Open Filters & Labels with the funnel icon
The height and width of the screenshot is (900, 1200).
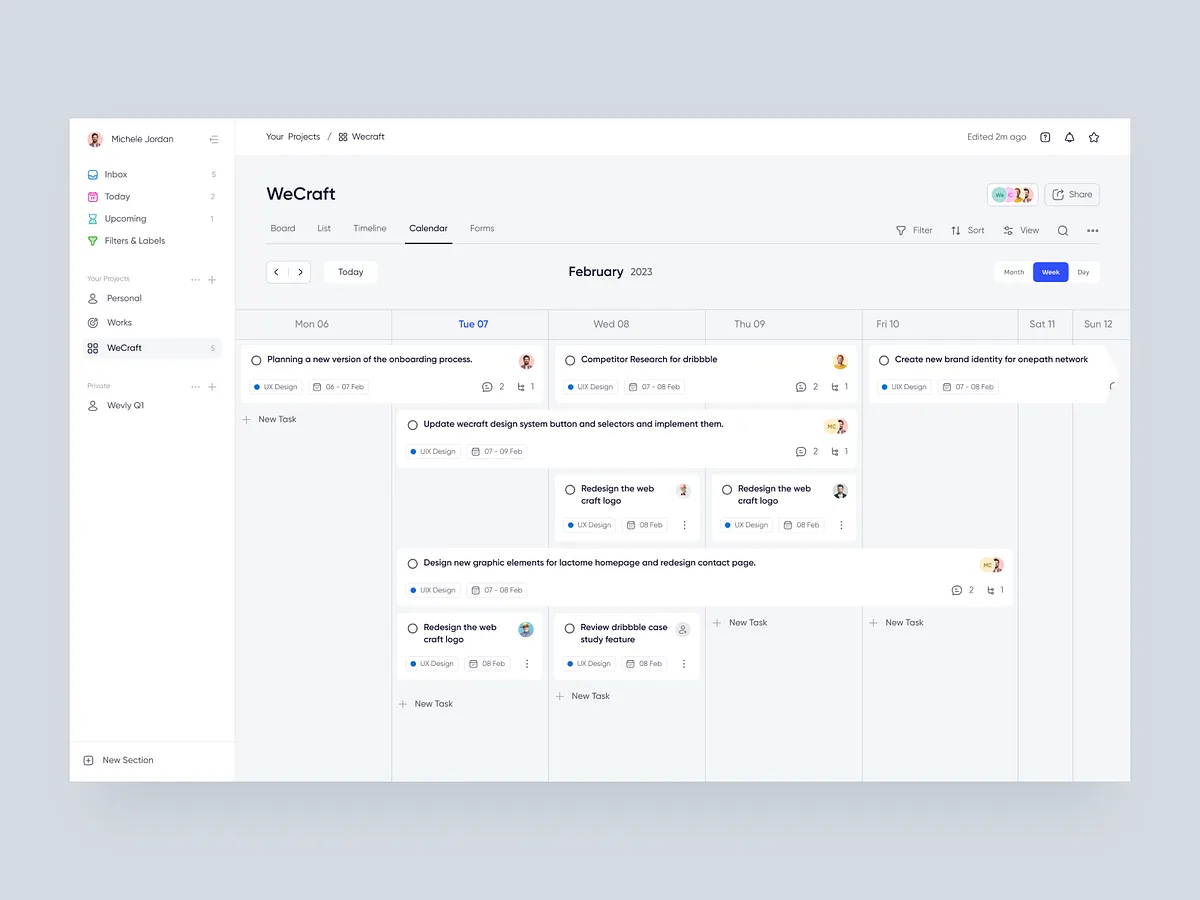click(92, 240)
